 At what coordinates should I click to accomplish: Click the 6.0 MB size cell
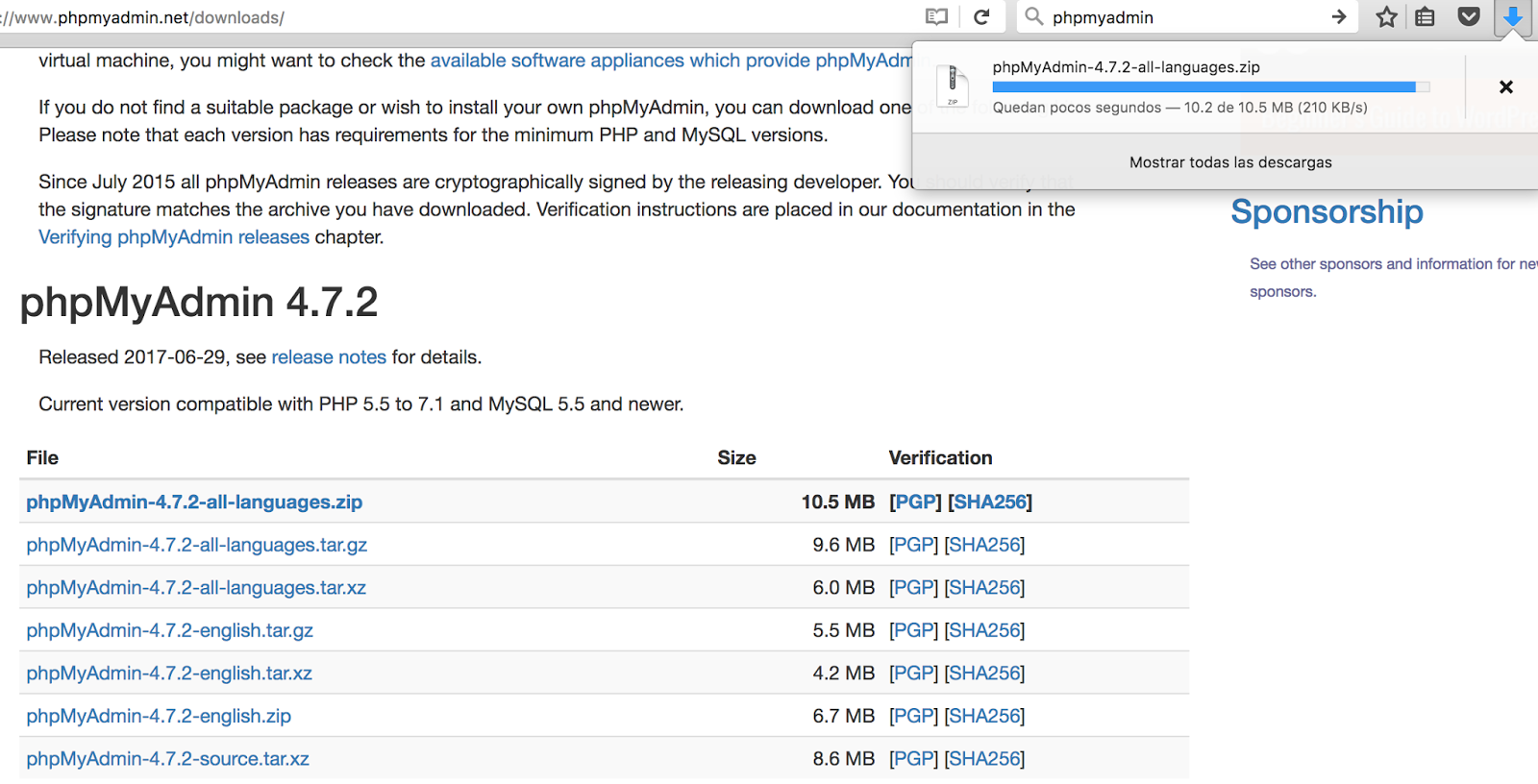point(844,587)
